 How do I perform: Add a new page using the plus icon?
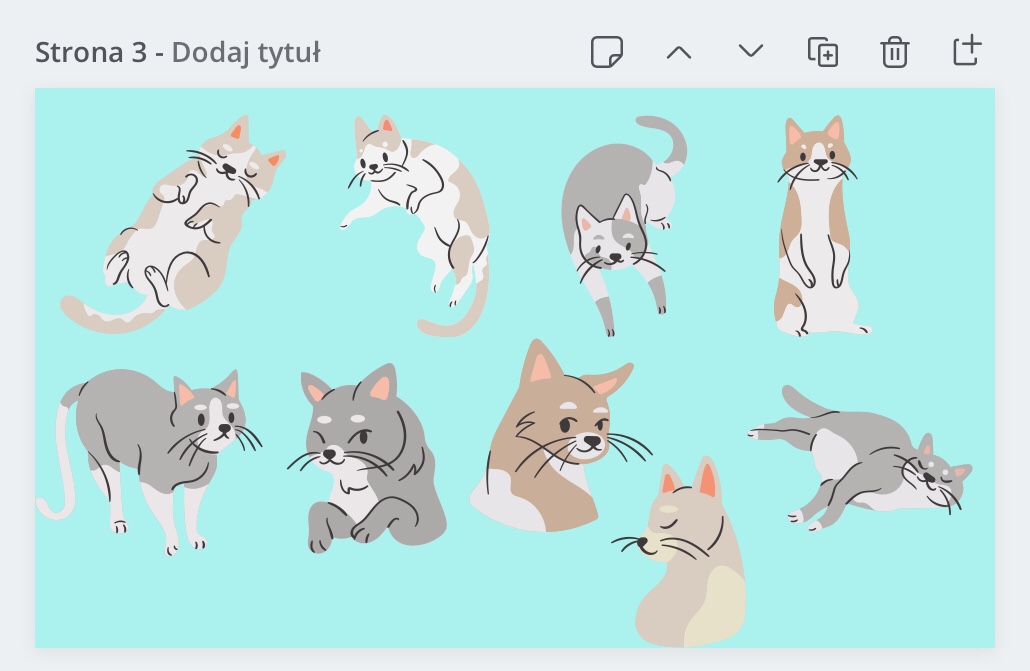point(967,51)
